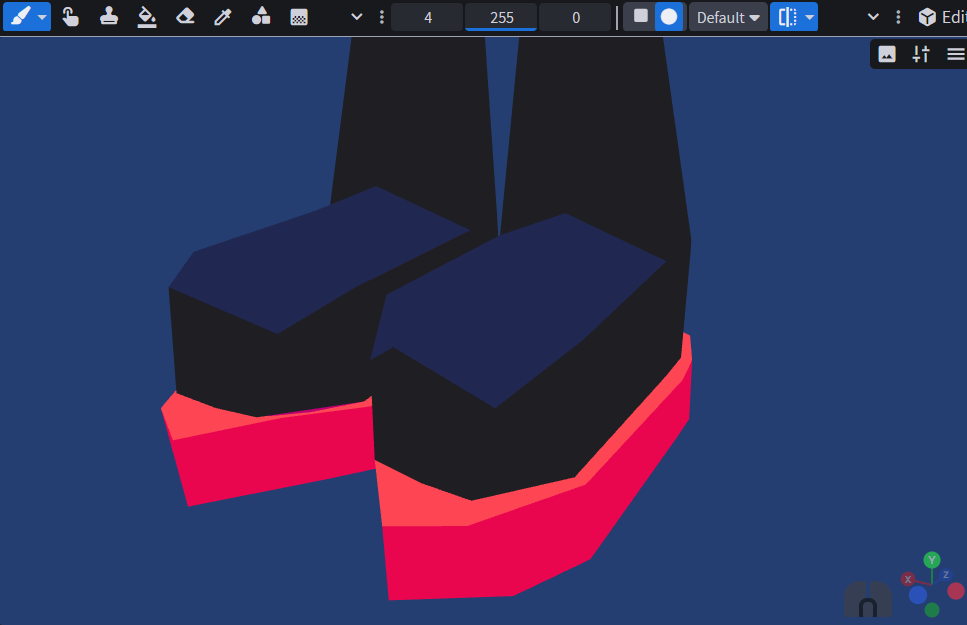Switch brush shape to square

641,16
